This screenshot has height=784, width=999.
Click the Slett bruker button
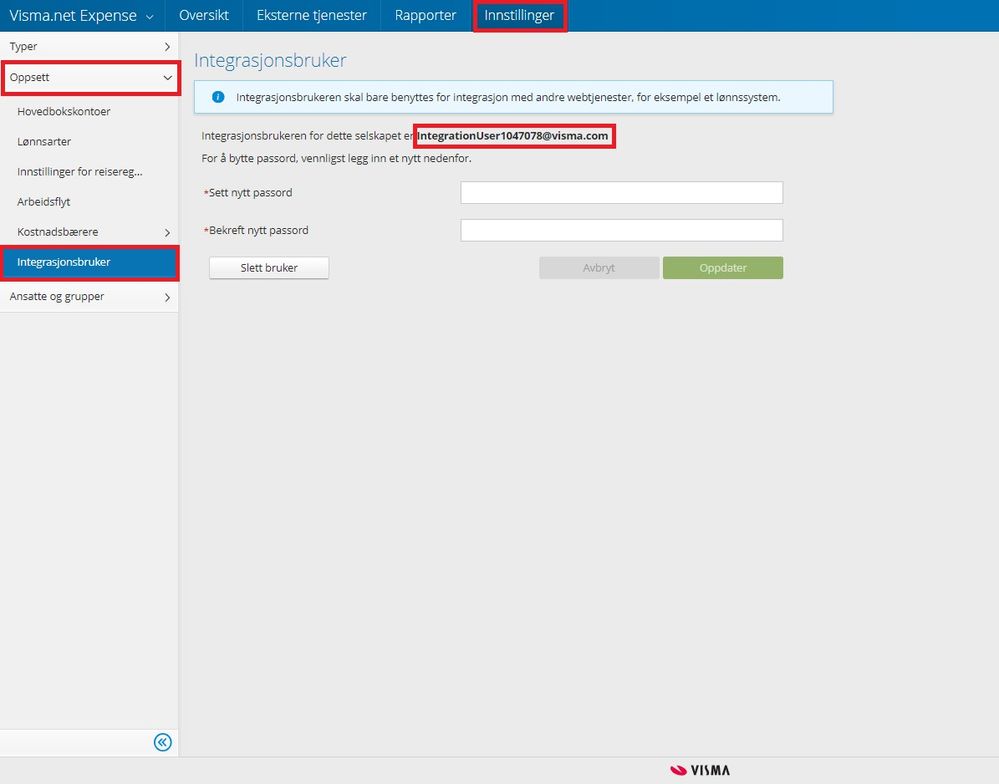[269, 268]
